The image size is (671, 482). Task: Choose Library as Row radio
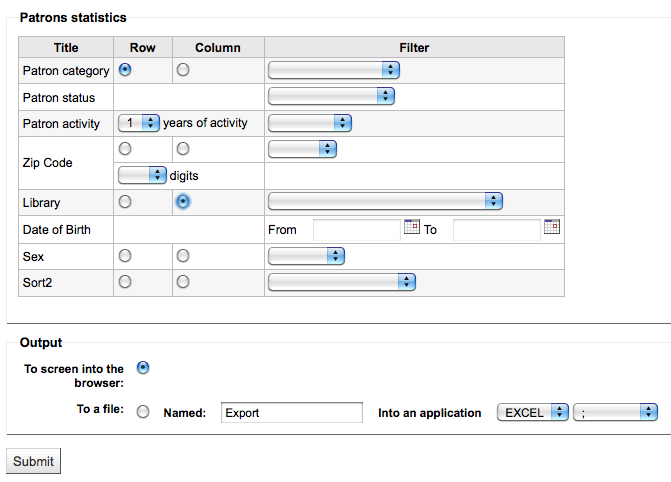pos(125,202)
